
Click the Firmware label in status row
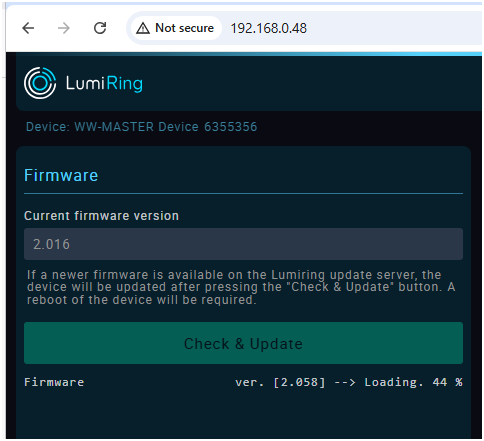click(54, 382)
